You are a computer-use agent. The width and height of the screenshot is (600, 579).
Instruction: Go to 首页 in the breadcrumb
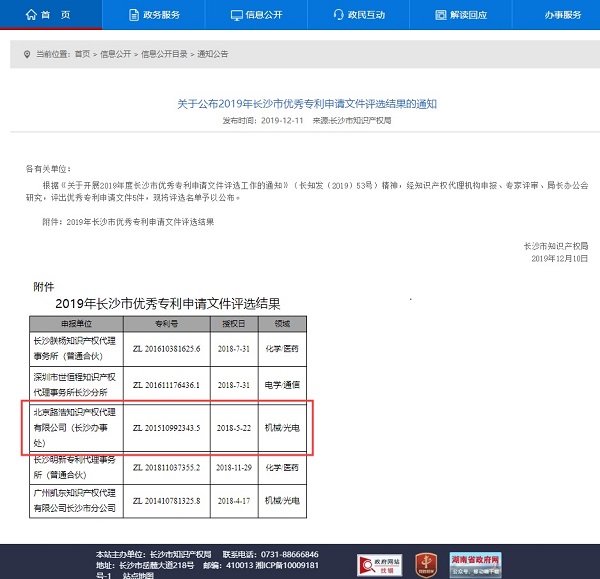(82, 54)
